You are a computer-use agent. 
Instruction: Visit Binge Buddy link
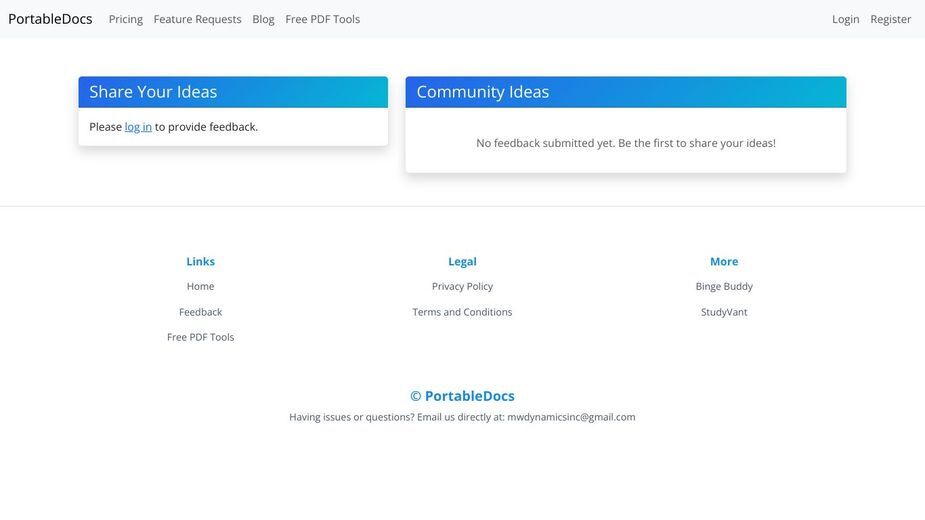[724, 286]
